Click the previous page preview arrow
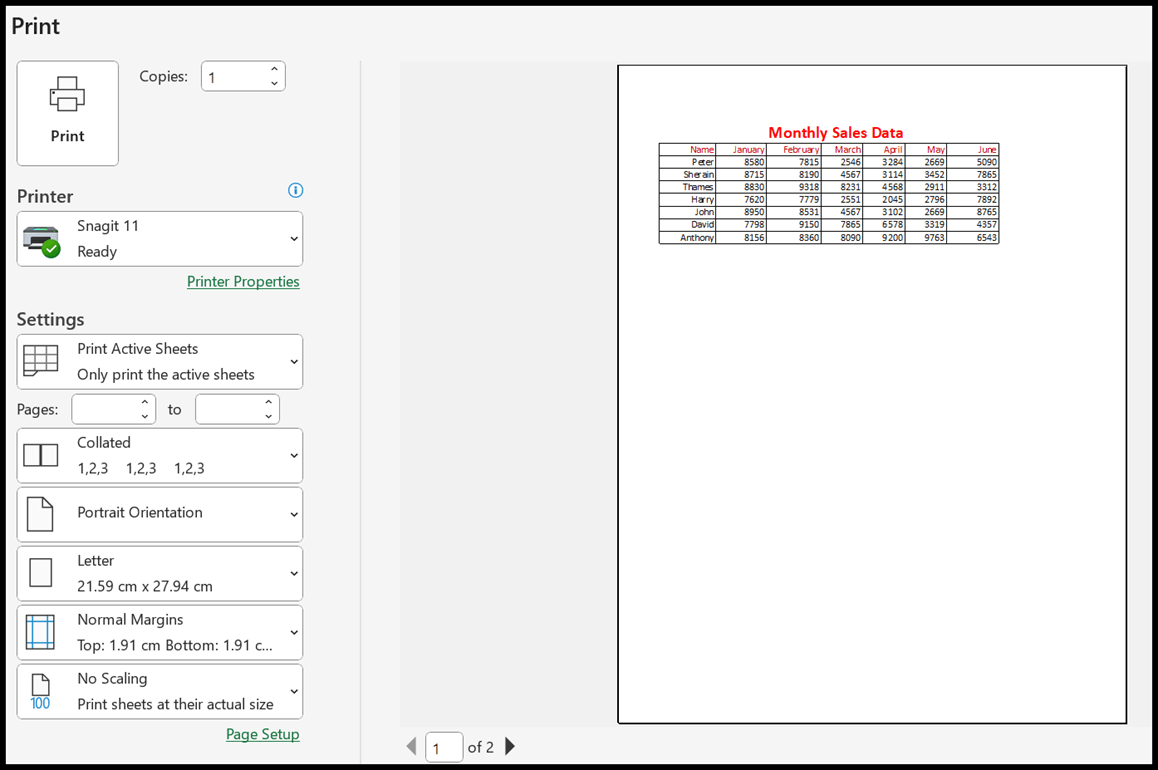 click(x=412, y=746)
